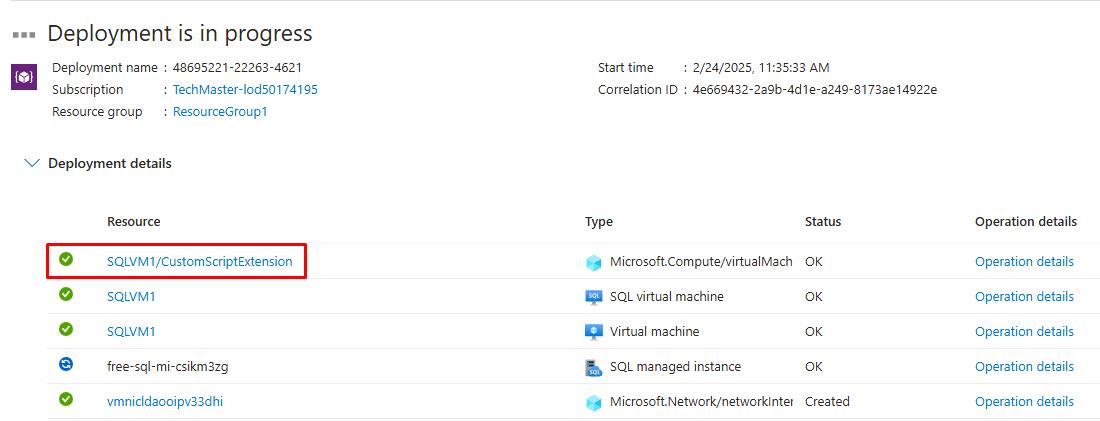Click the Operation details column header
Image resolution: width=1100 pixels, height=421 pixels.
[x=1026, y=221]
